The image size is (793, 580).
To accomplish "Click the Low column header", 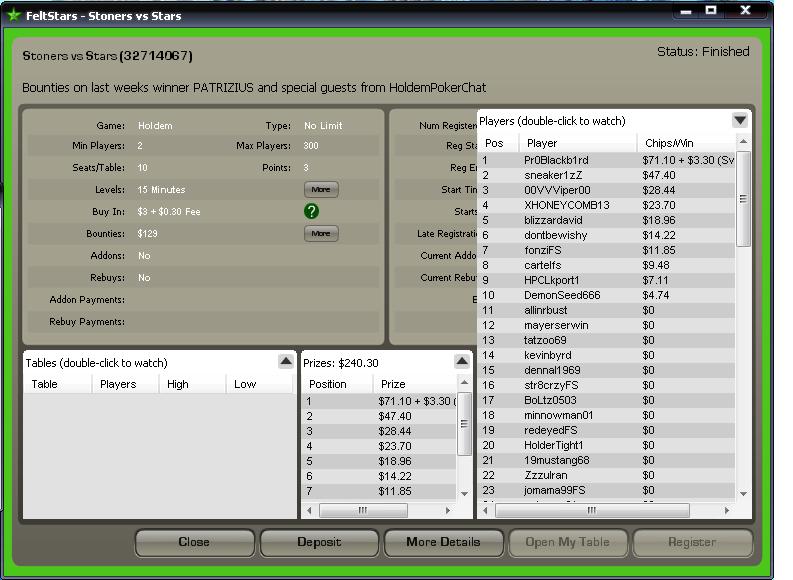I will (259, 384).
